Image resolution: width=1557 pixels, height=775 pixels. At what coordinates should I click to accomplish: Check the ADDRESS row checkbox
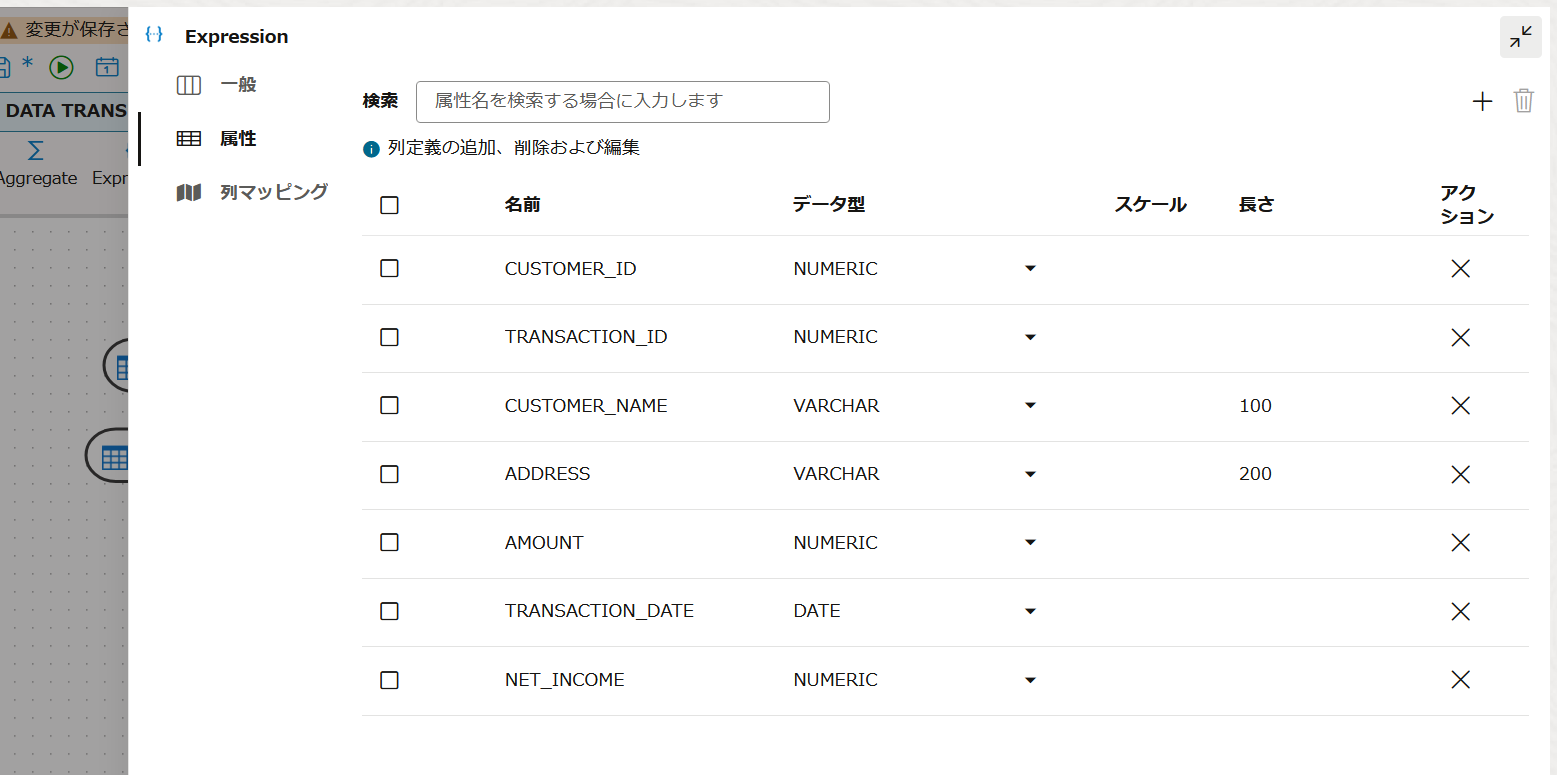(390, 474)
